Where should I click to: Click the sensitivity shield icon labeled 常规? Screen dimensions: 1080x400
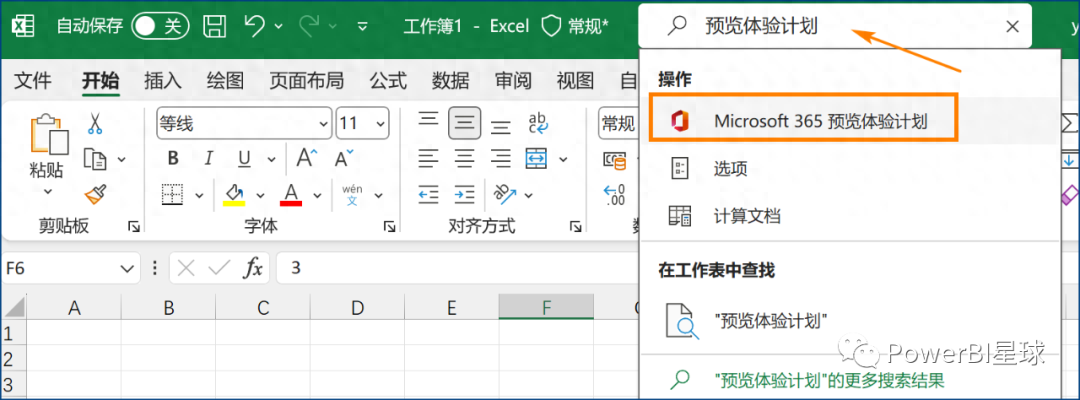(552, 26)
